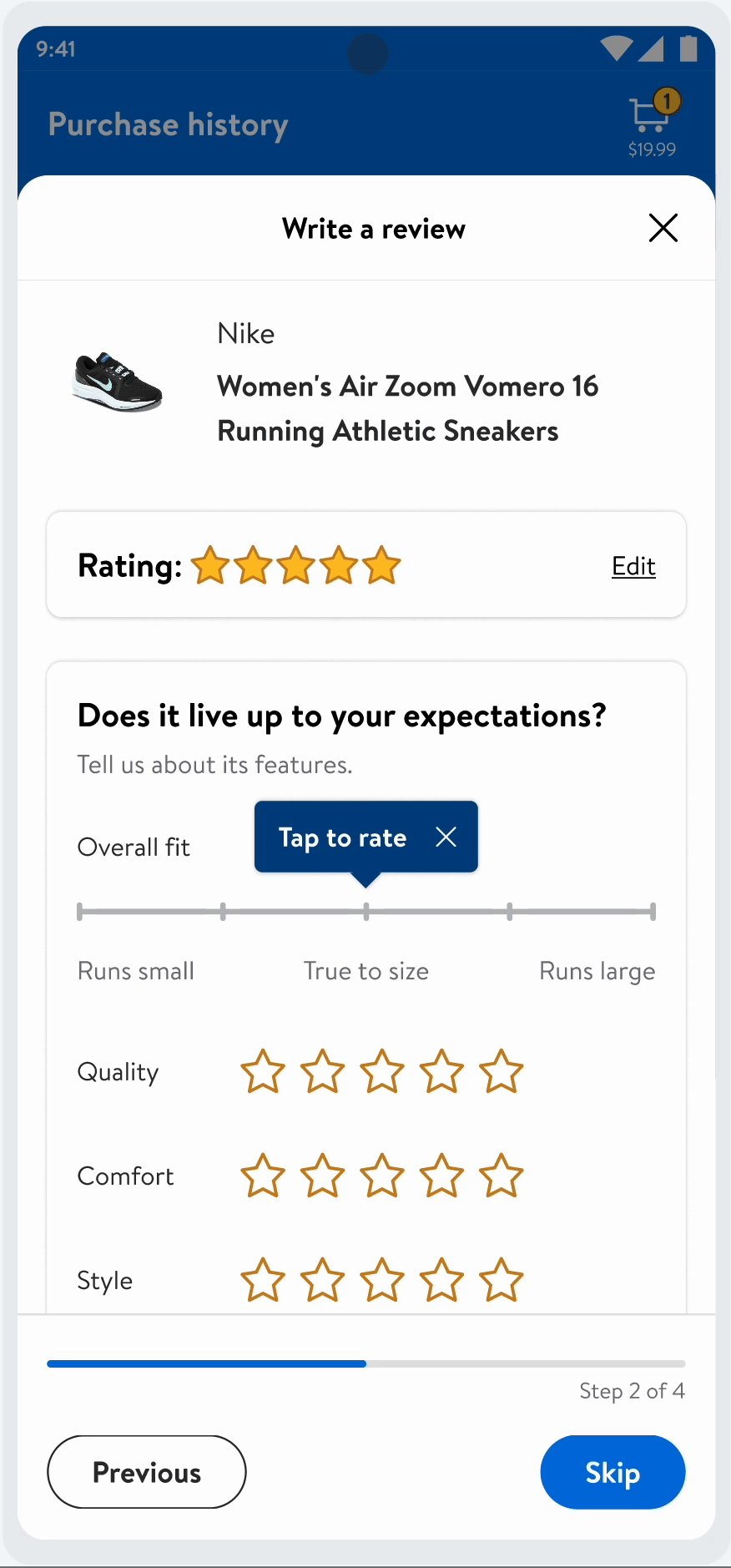
Task: Close the Write a review sheet
Action: pos(663,228)
